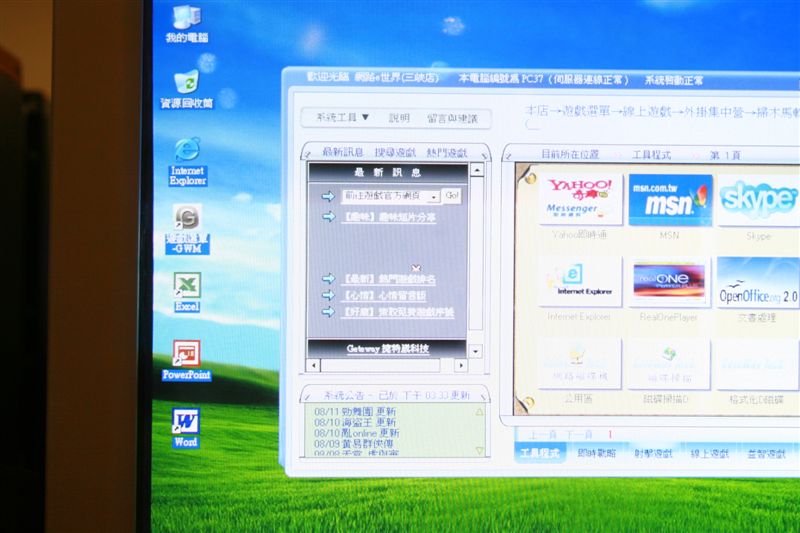
Task: Open the RealOnePlayer tile
Action: pyautogui.click(x=669, y=282)
